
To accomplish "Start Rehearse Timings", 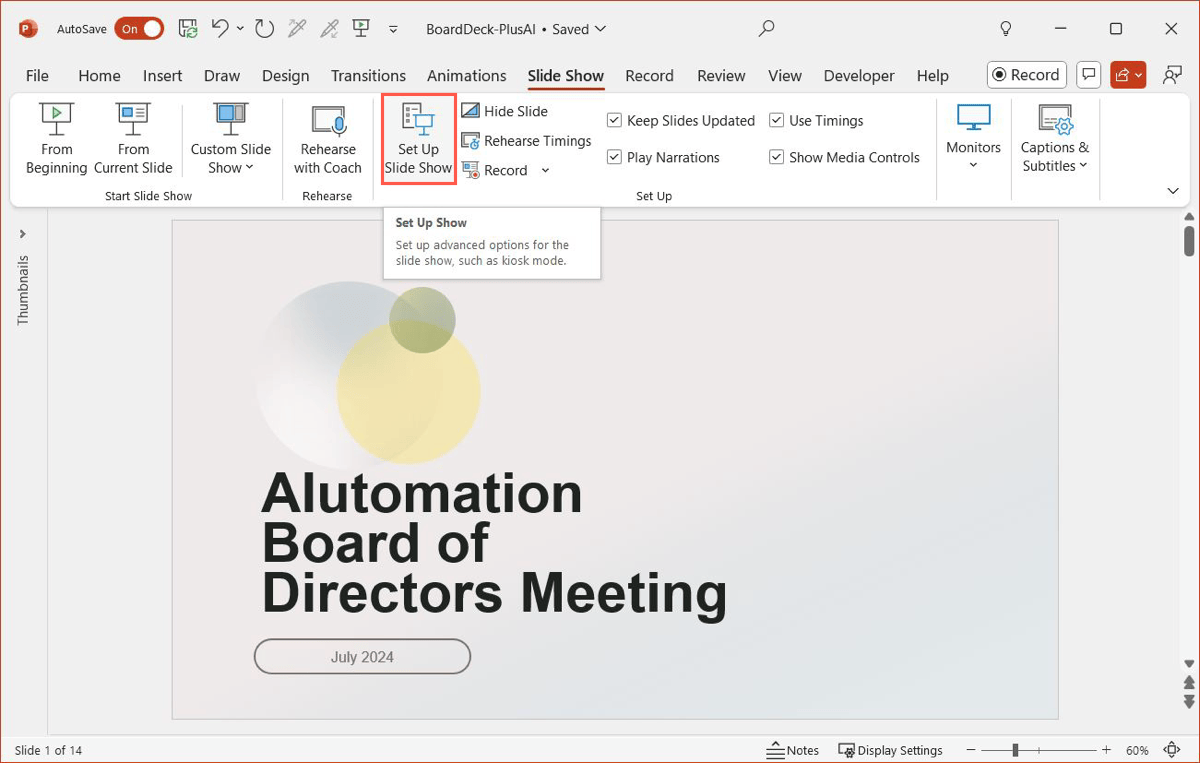I will (x=527, y=141).
